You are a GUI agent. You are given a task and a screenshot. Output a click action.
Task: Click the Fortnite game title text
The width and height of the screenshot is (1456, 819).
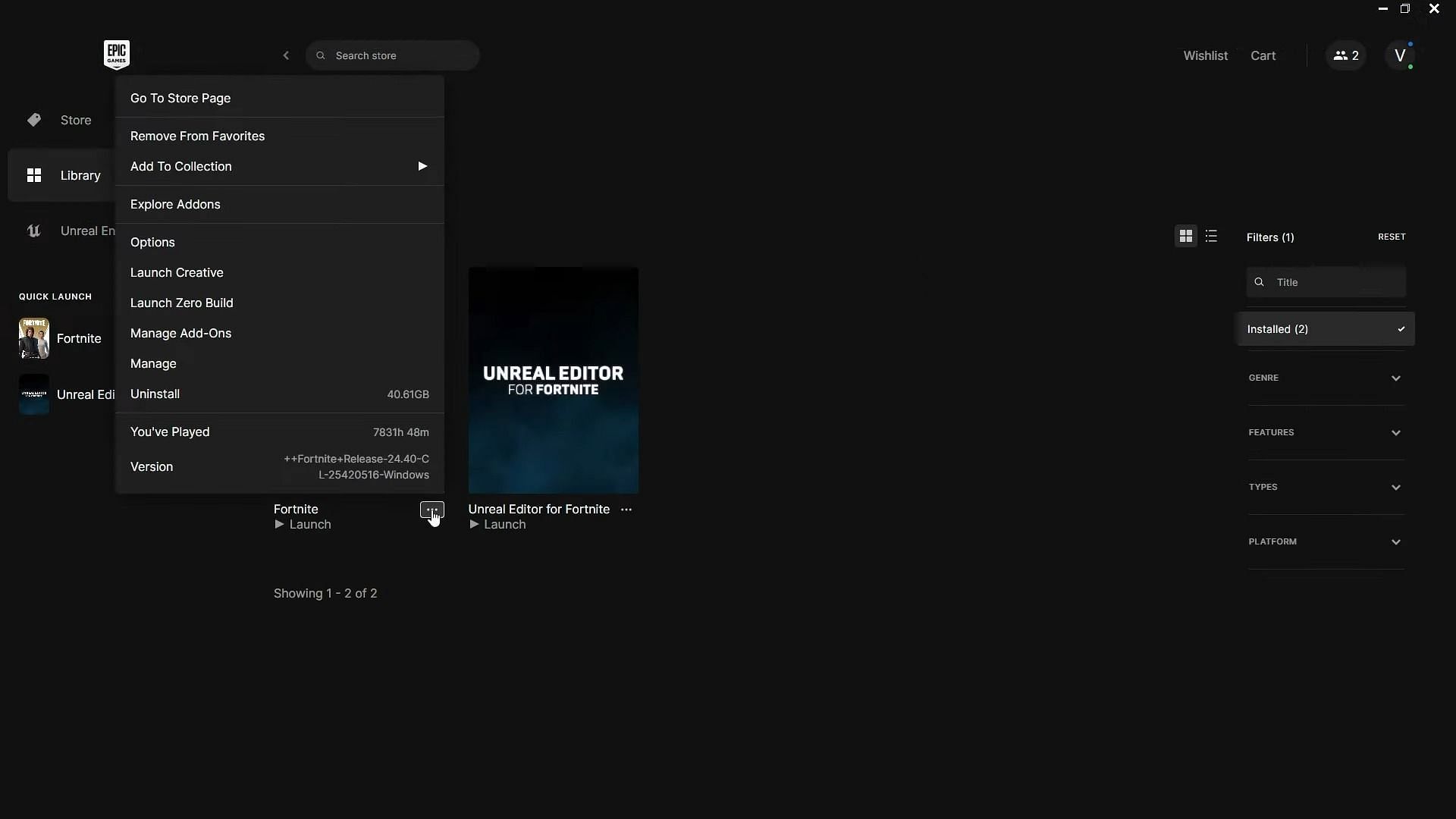[x=296, y=509]
